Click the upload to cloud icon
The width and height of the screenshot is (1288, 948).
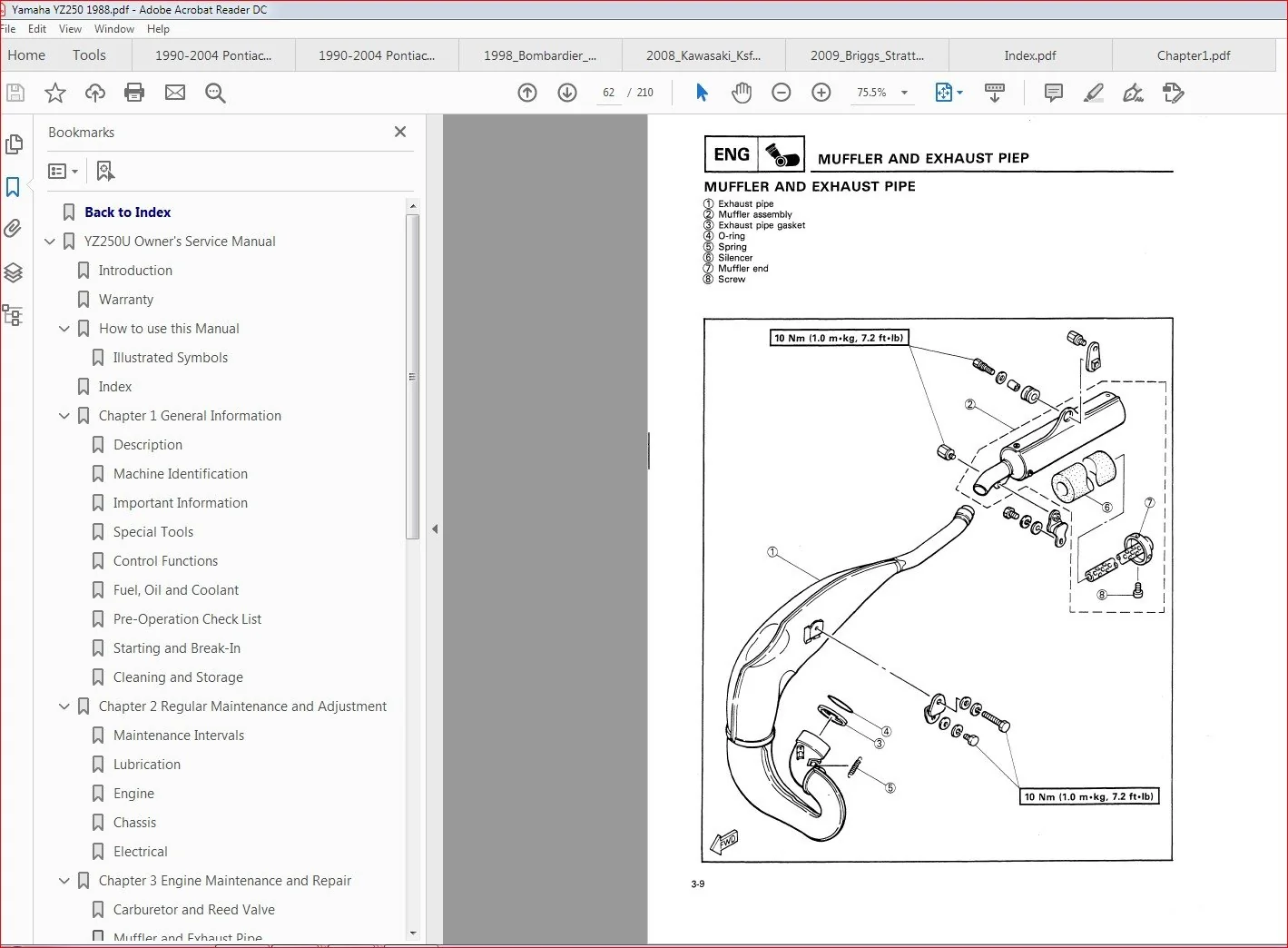tap(95, 93)
